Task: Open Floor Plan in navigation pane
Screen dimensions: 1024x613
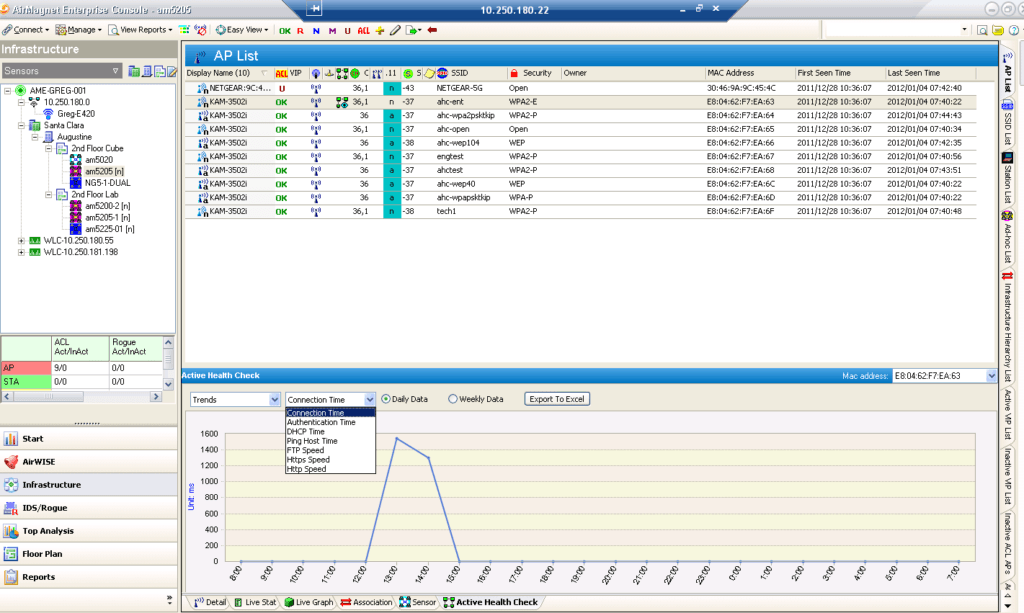Action: [89, 554]
